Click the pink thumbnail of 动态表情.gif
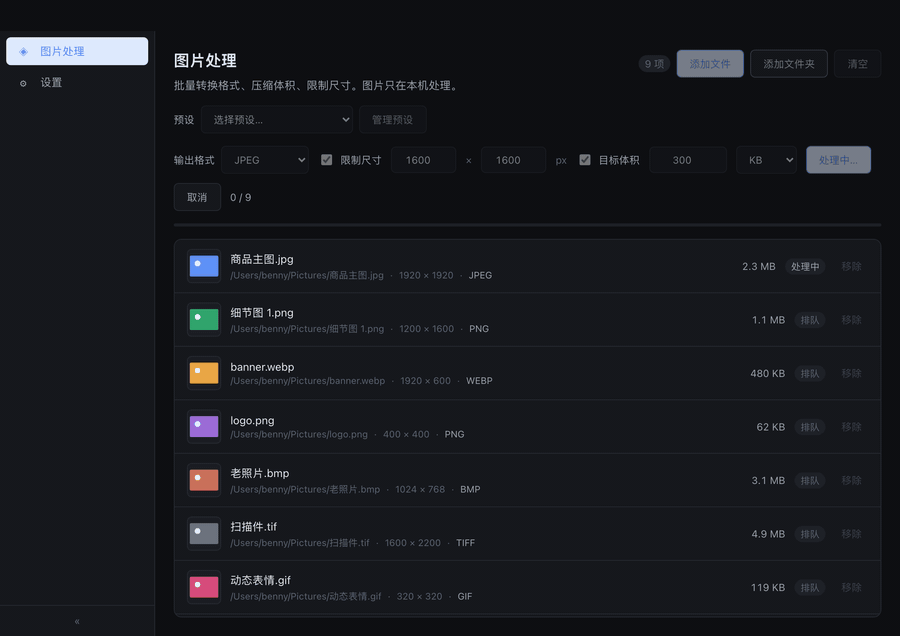Viewport: 900px width, 636px height. [x=204, y=587]
